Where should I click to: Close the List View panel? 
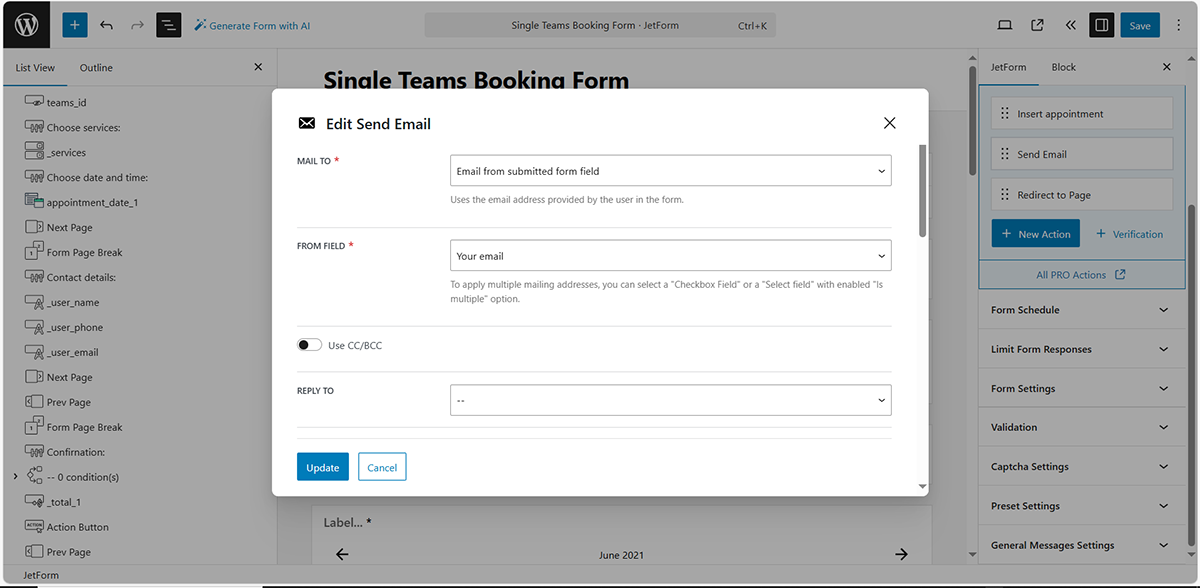[258, 67]
